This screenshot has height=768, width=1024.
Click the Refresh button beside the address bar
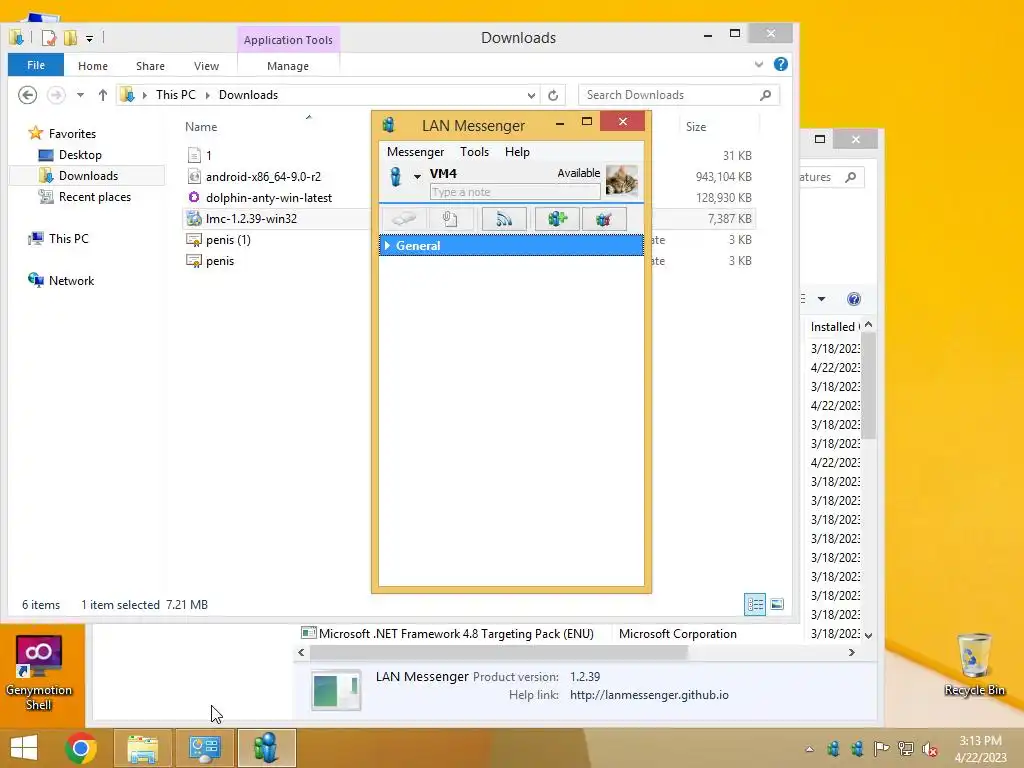click(x=553, y=95)
